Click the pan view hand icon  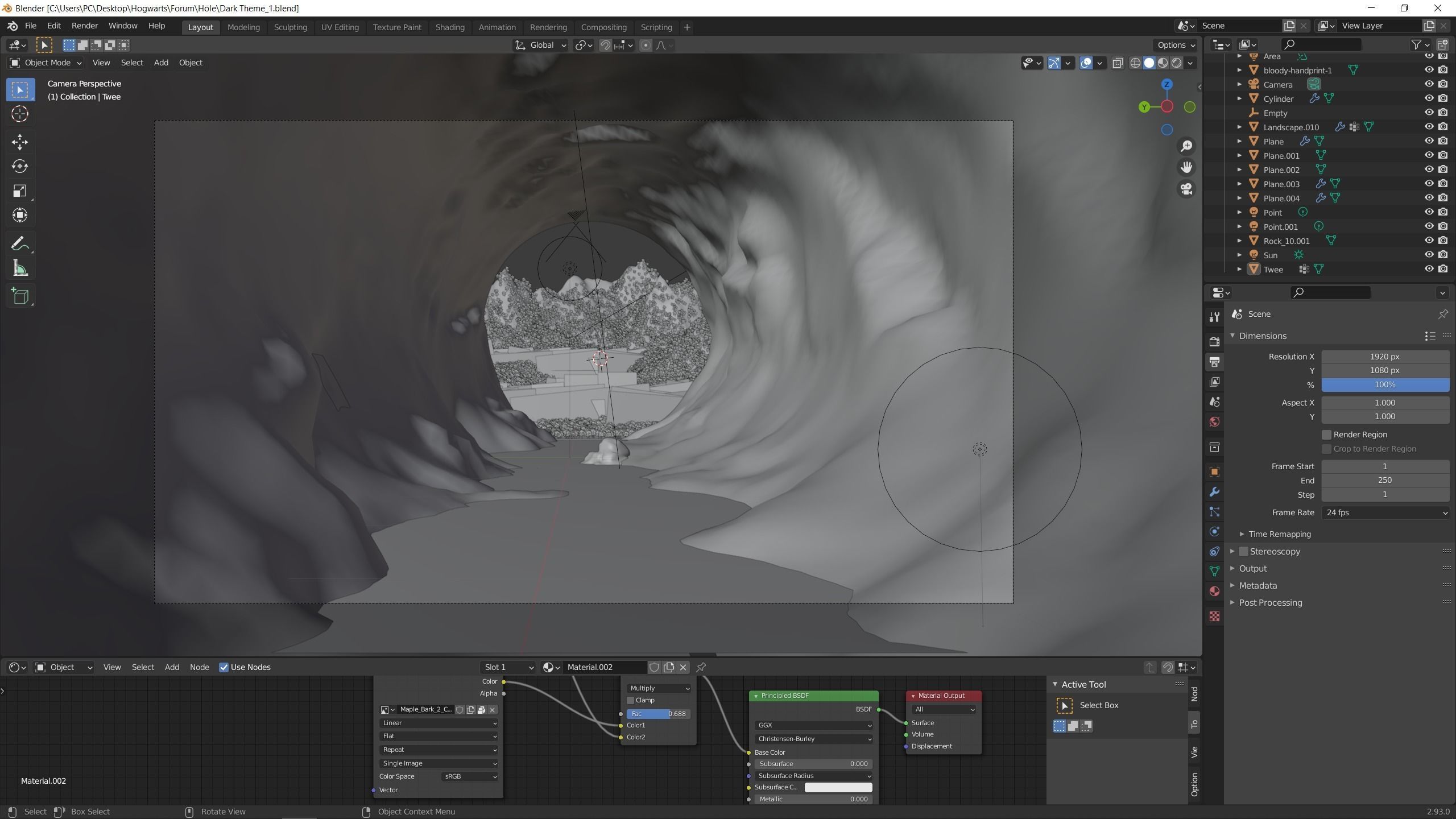click(x=1186, y=167)
